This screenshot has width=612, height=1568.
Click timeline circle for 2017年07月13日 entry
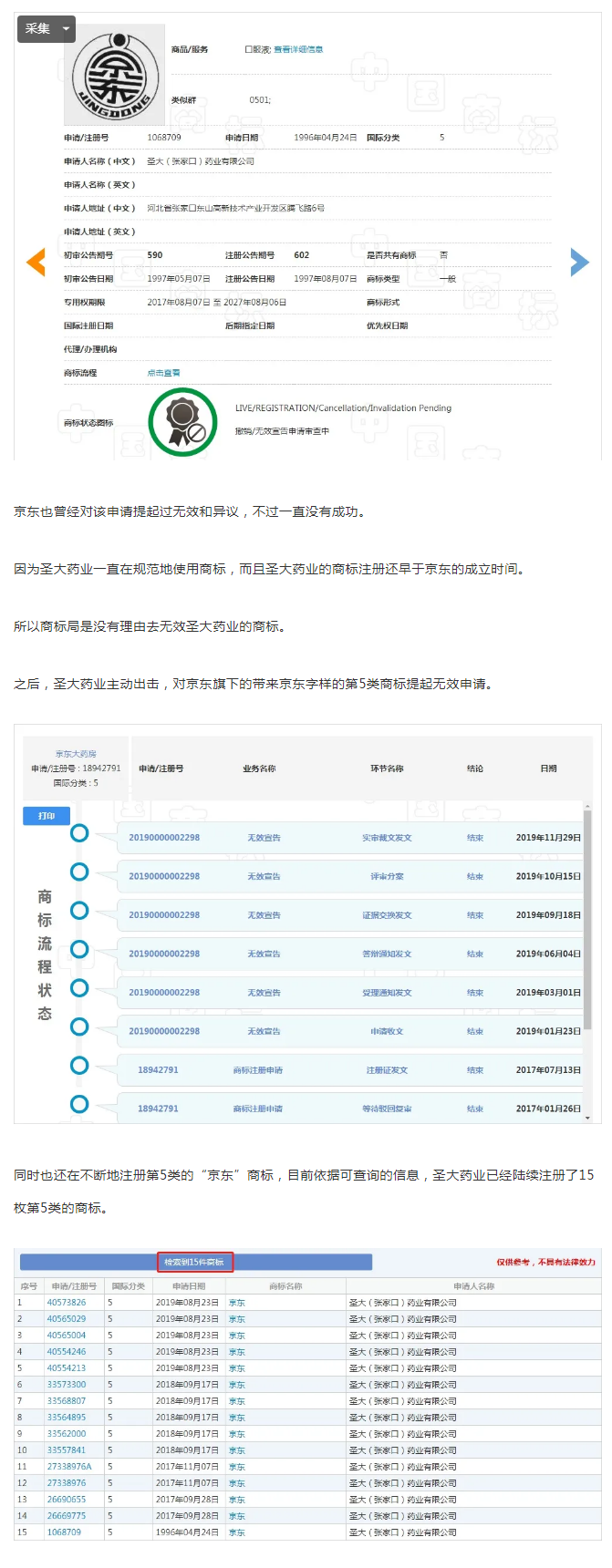79,1065
